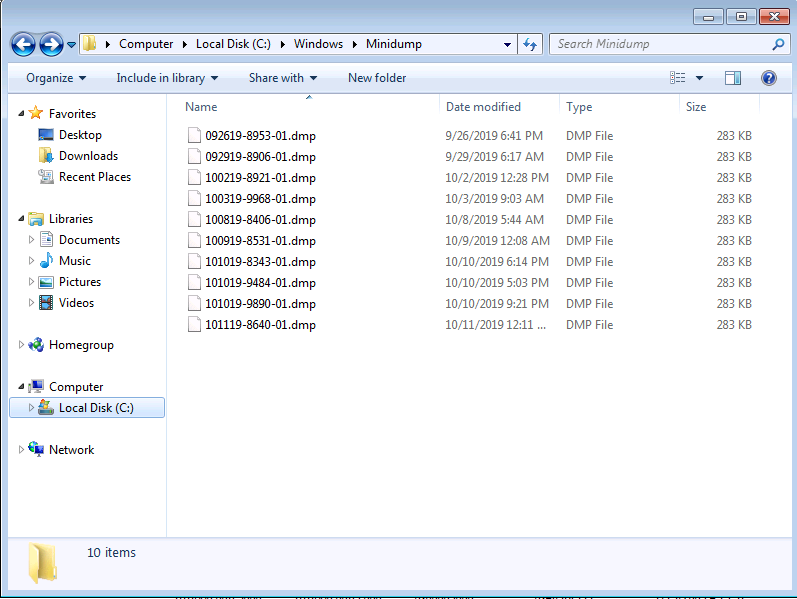Click the folder icon in the address bar
797x599 pixels.
pyautogui.click(x=90, y=44)
